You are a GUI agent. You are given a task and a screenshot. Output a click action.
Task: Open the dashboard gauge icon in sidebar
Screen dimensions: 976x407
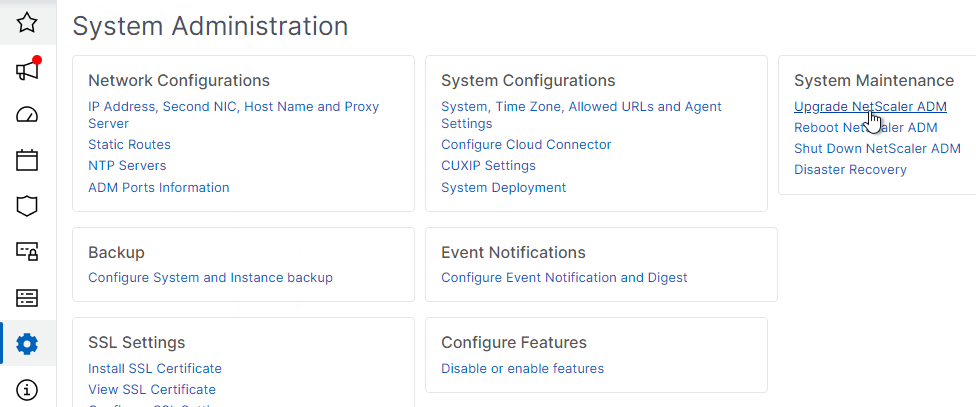coord(27,115)
